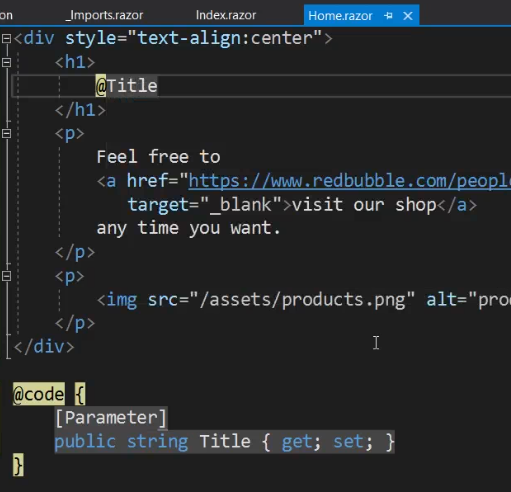511x492 pixels.
Task: Click the closing brace of the @code block
Action: [18, 465]
